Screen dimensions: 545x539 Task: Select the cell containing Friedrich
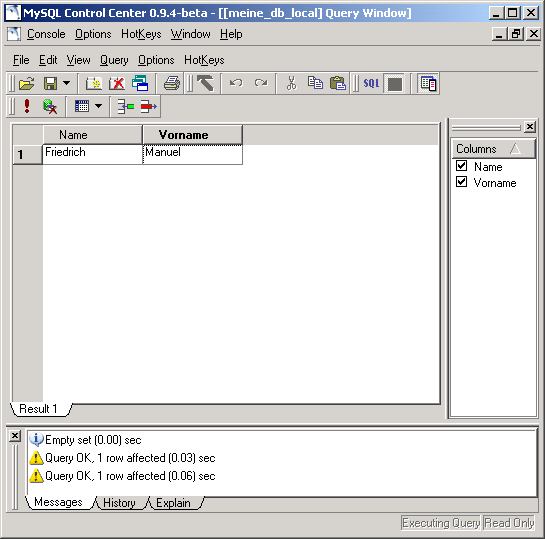(92, 154)
